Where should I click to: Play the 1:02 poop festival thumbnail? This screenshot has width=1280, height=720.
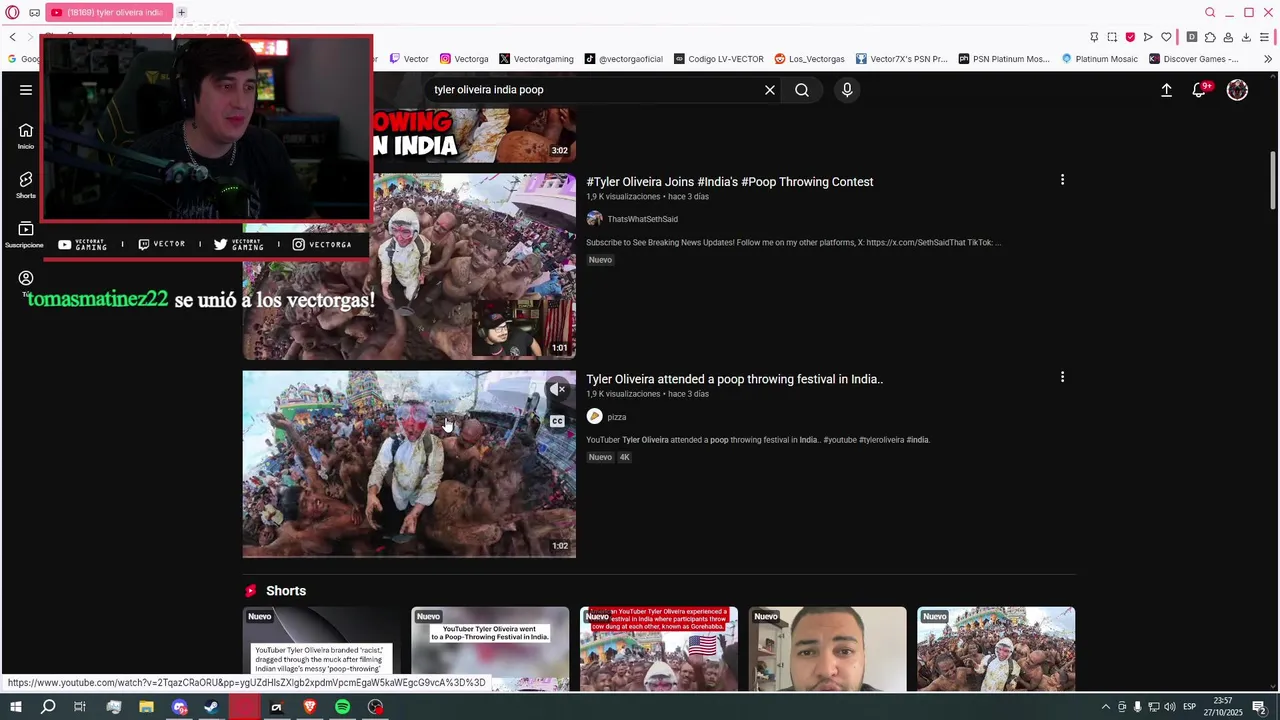(x=409, y=464)
